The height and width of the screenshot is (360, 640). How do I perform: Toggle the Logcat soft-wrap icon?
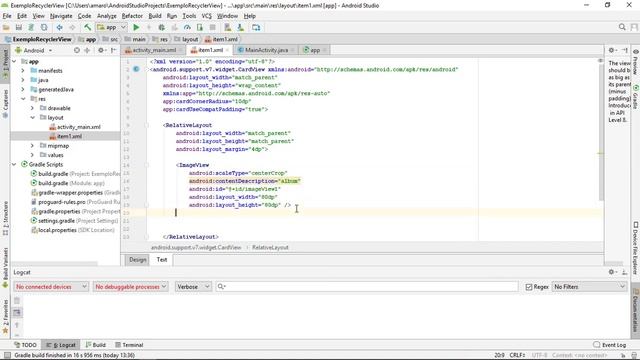[x=17, y=313]
